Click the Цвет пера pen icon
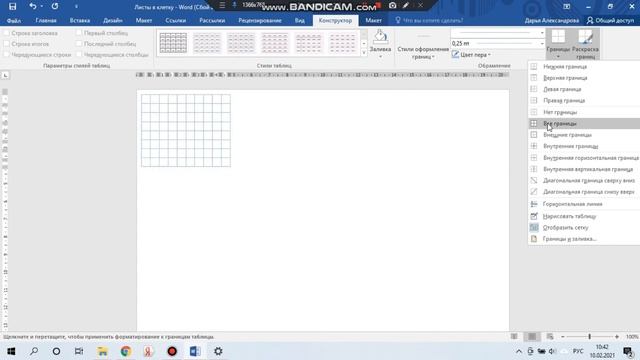The height and width of the screenshot is (360, 640). pyautogui.click(x=456, y=55)
